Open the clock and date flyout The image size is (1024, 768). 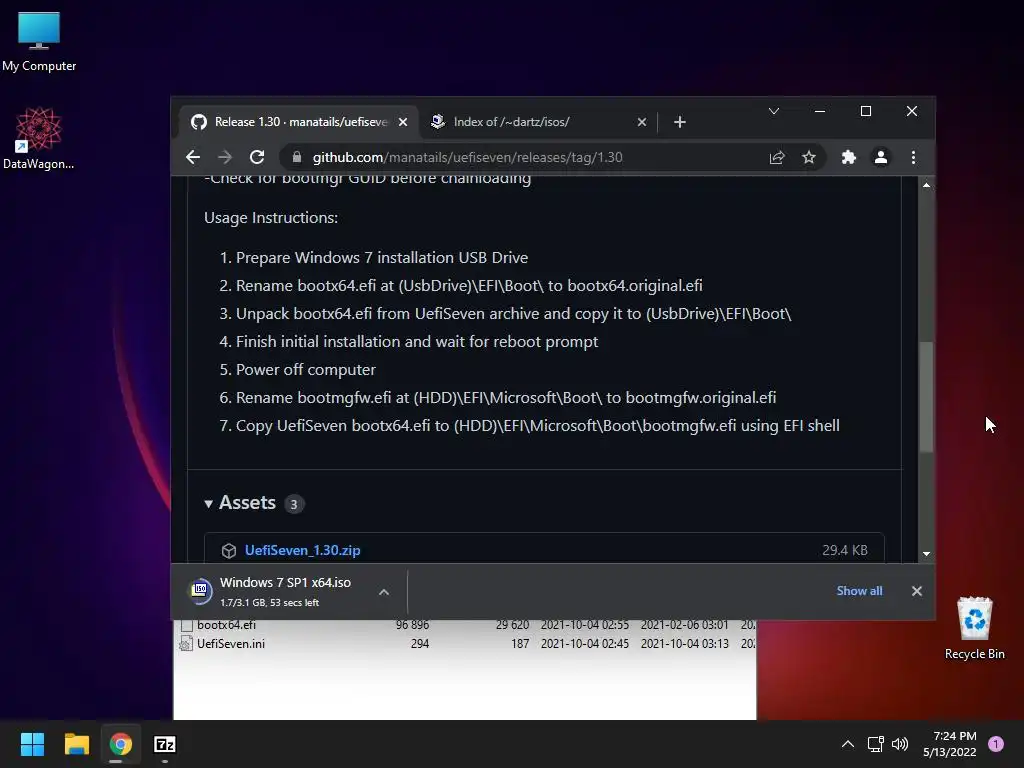click(950, 744)
